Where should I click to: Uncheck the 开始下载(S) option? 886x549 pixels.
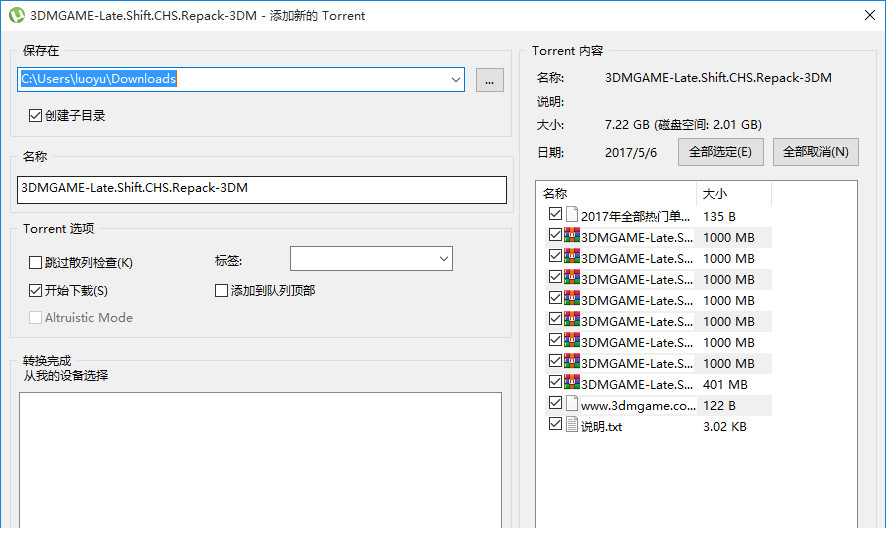coord(35,290)
